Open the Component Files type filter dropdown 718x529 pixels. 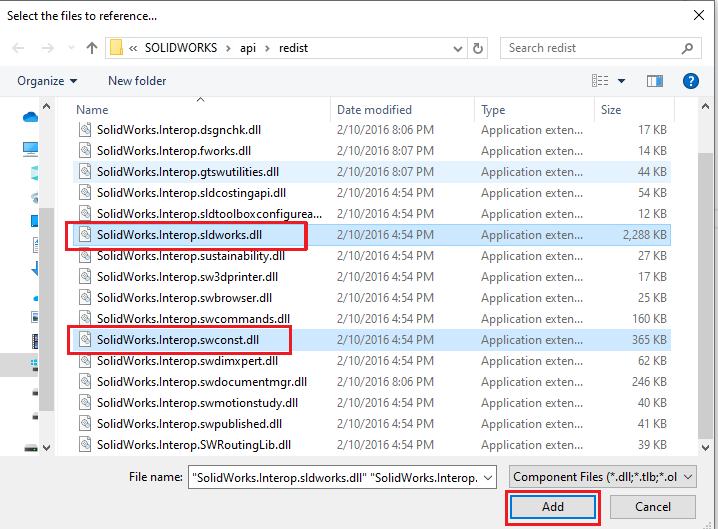[602, 477]
